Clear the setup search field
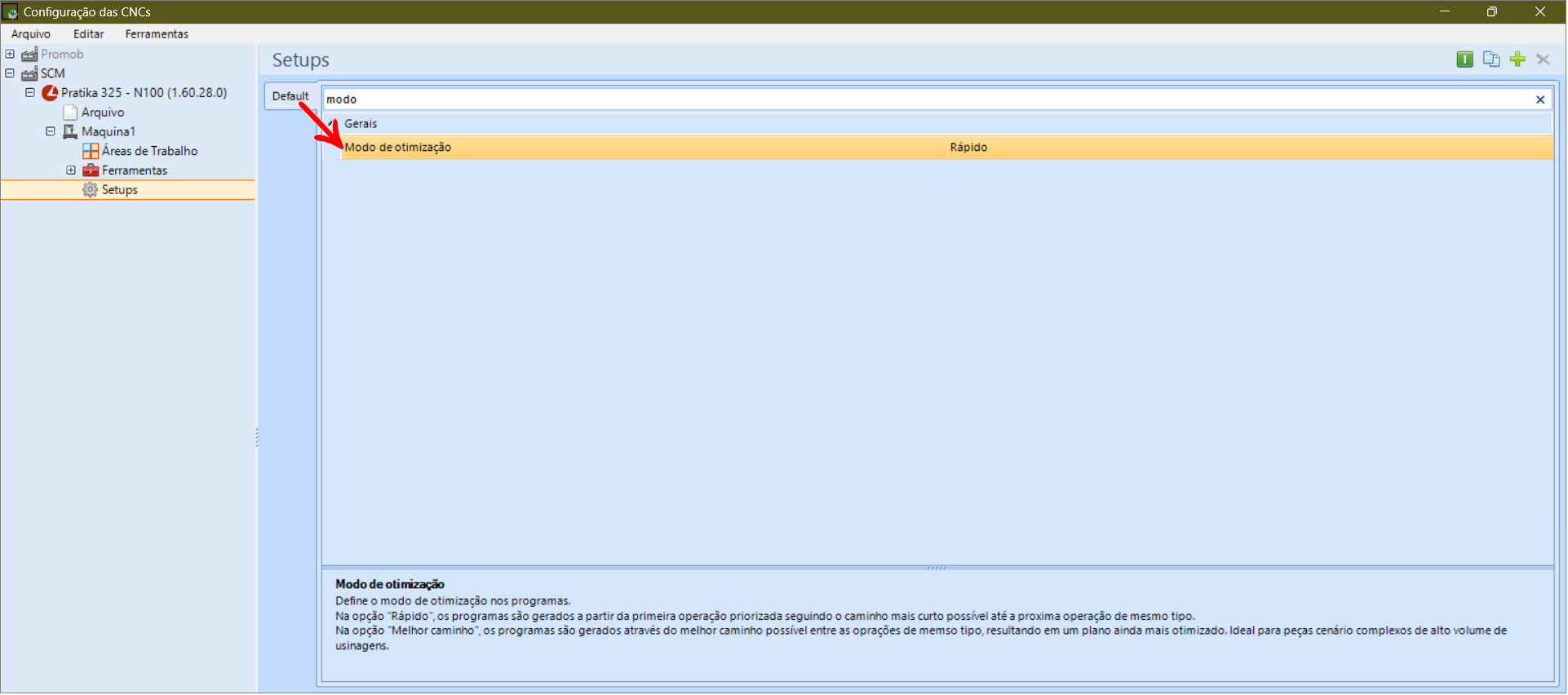 pos(1540,100)
